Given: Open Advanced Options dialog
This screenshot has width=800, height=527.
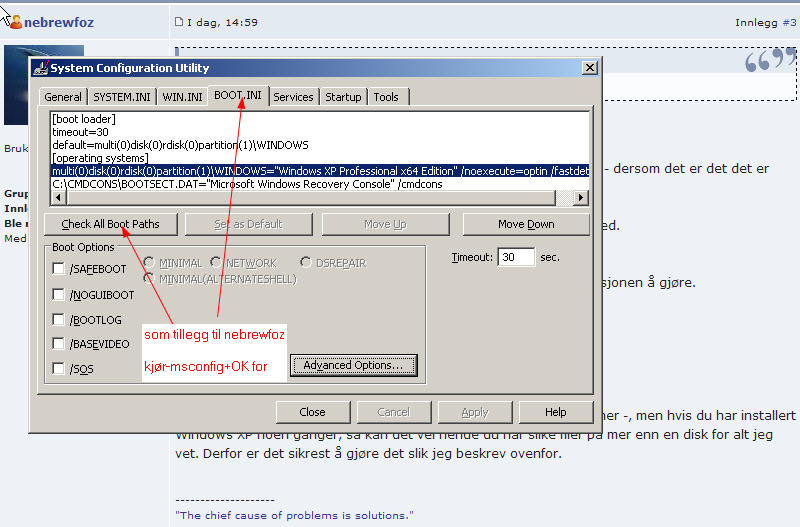Looking at the screenshot, I should [354, 365].
